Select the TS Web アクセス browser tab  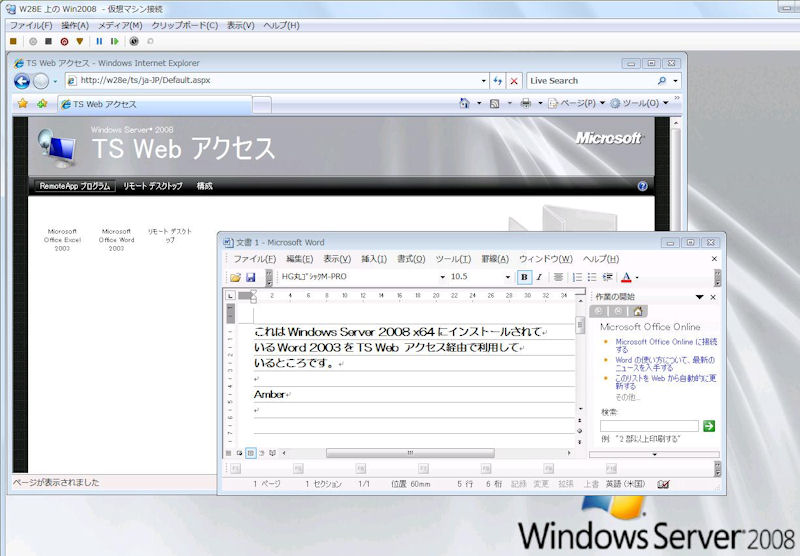(x=155, y=104)
